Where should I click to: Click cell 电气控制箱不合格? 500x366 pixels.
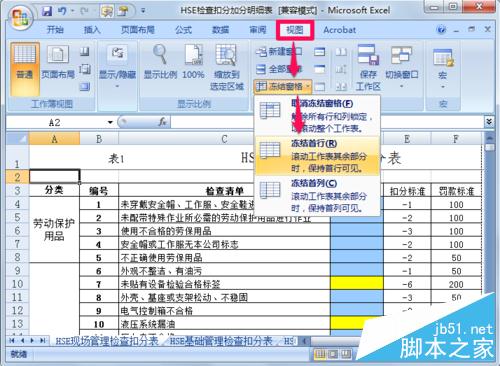(x=224, y=310)
